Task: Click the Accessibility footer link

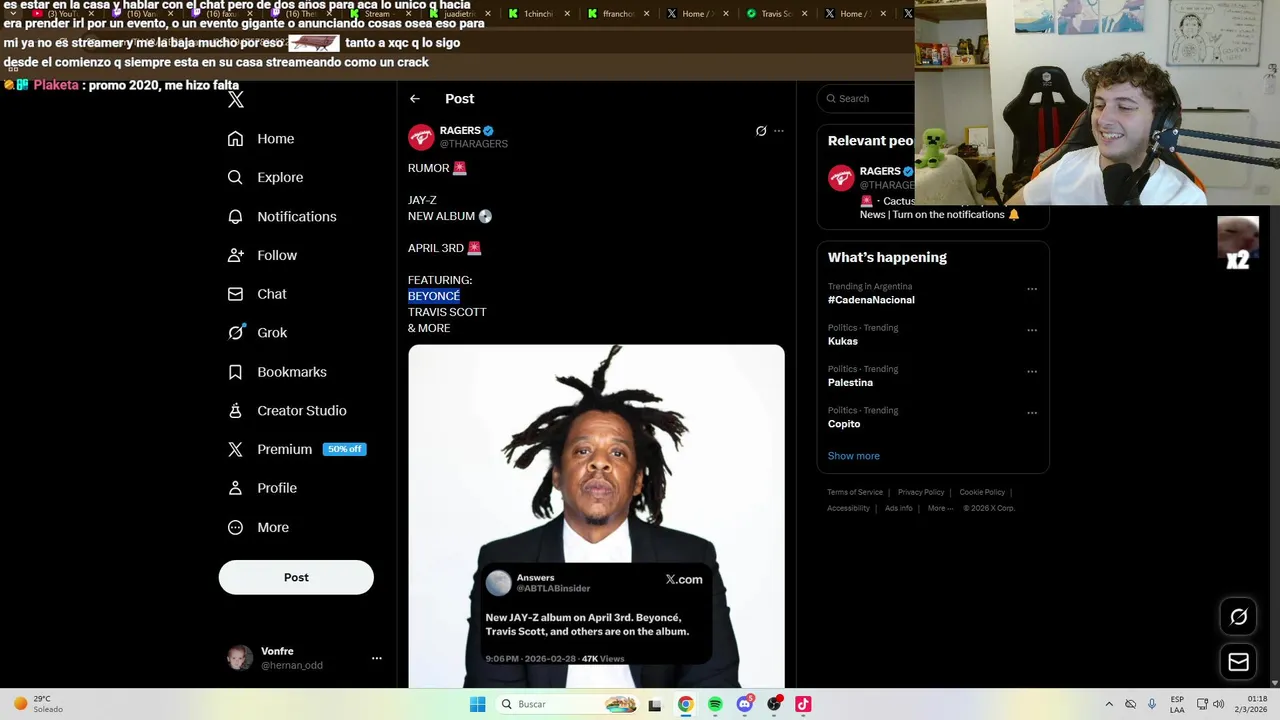Action: 848,508
